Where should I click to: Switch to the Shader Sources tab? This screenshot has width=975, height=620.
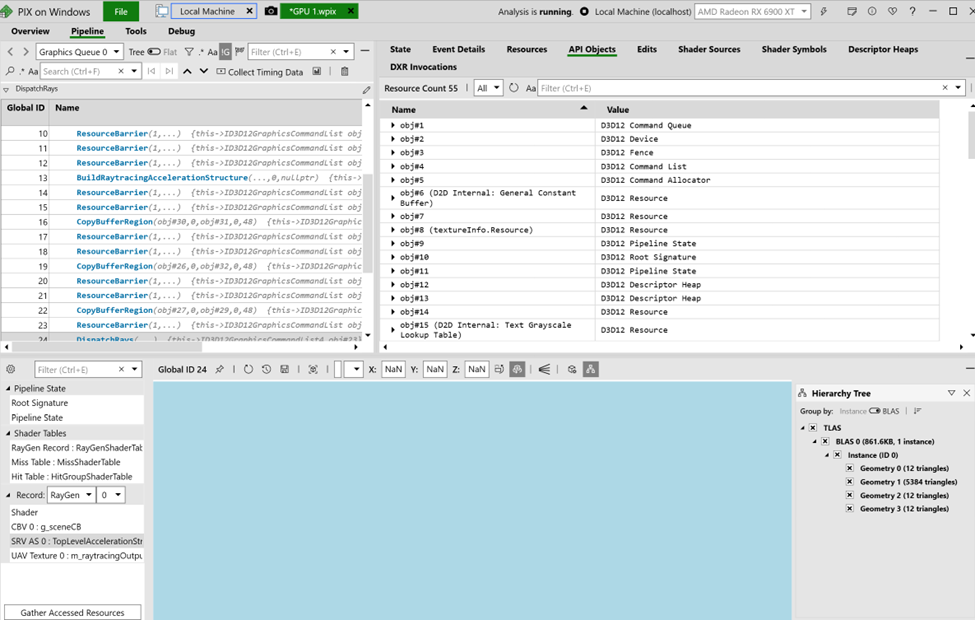(709, 49)
